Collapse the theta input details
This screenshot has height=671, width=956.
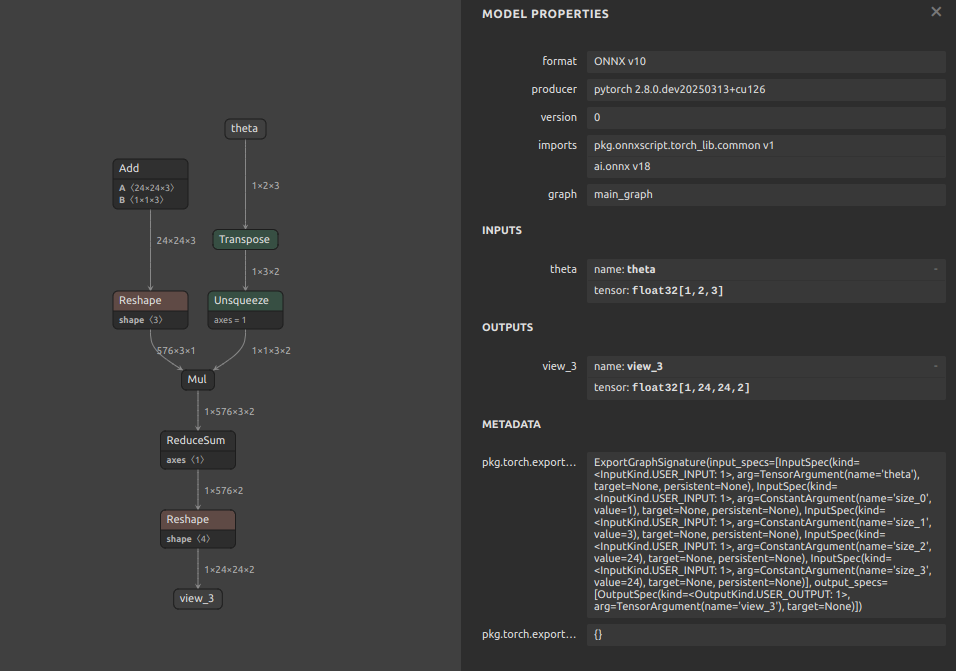click(935, 269)
